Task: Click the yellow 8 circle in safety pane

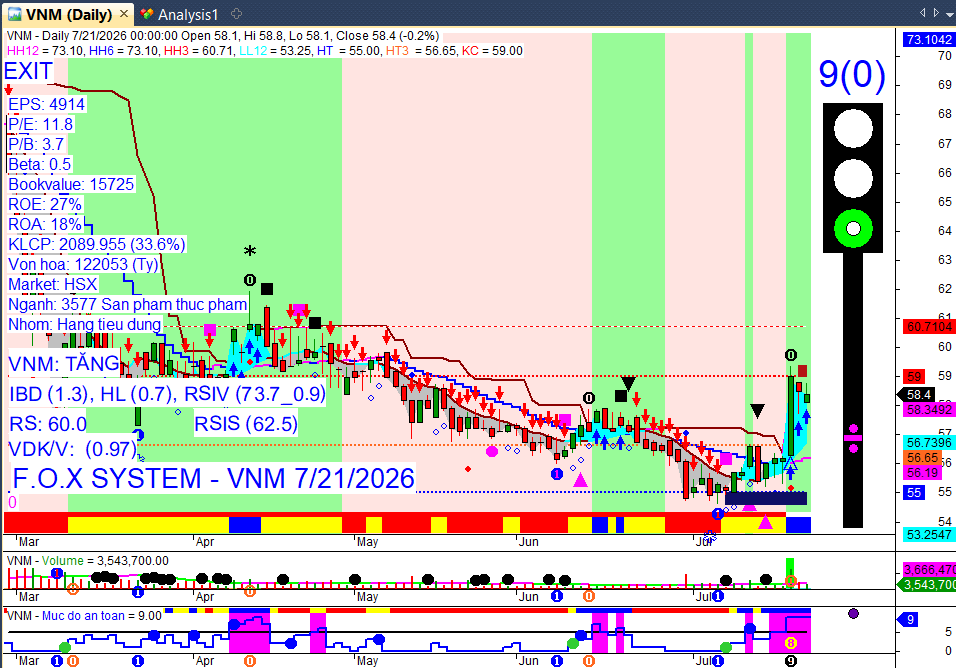Action: [x=790, y=643]
